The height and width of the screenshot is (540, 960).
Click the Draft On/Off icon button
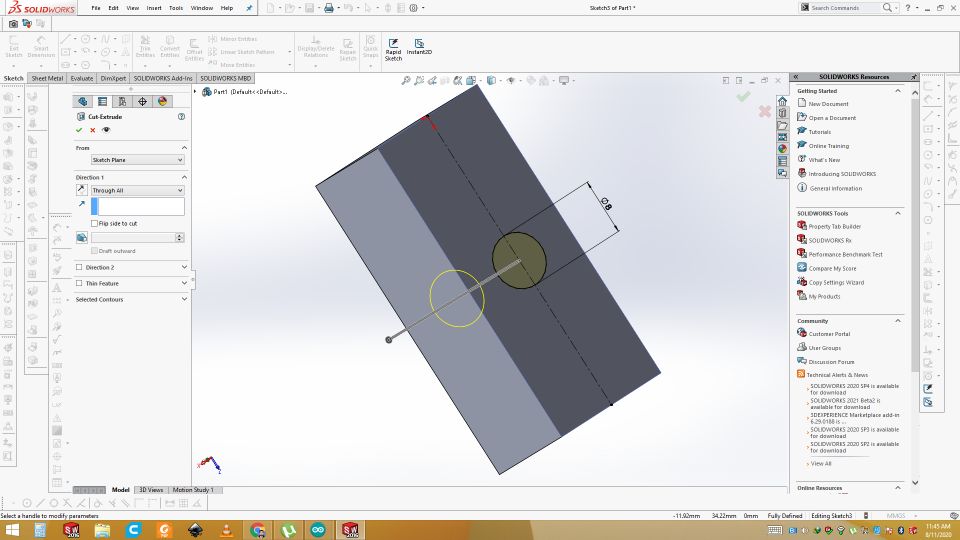click(x=81, y=238)
